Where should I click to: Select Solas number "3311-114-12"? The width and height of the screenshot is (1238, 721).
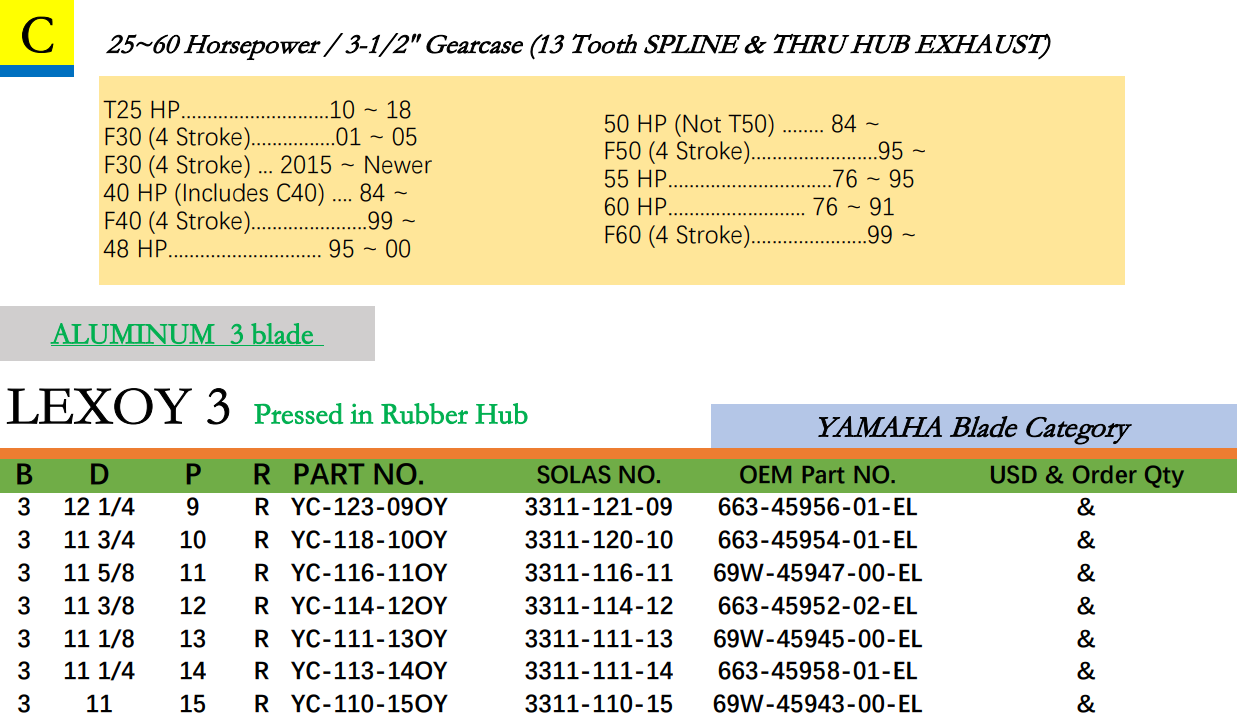(599, 606)
